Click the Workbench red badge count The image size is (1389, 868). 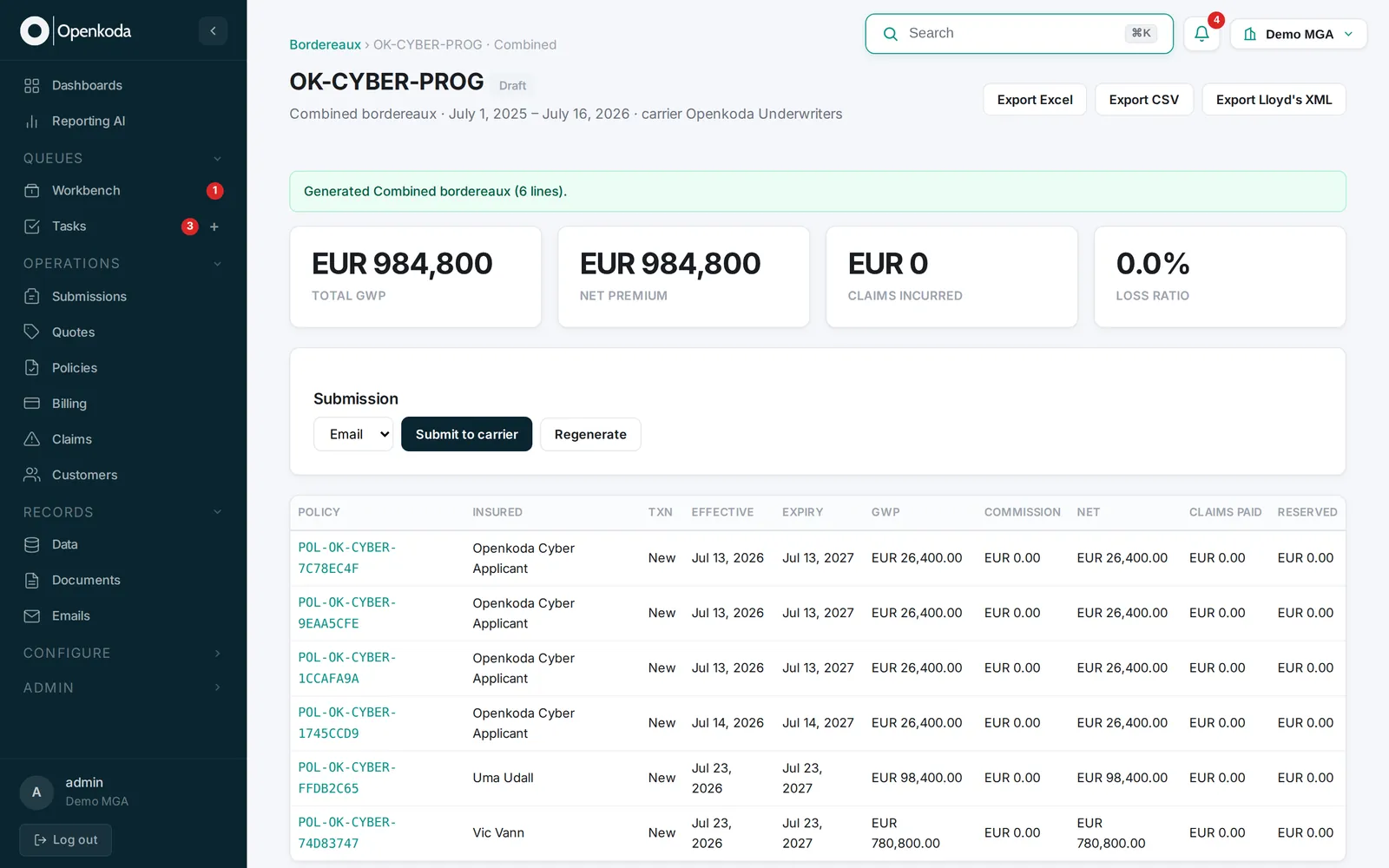[215, 190]
